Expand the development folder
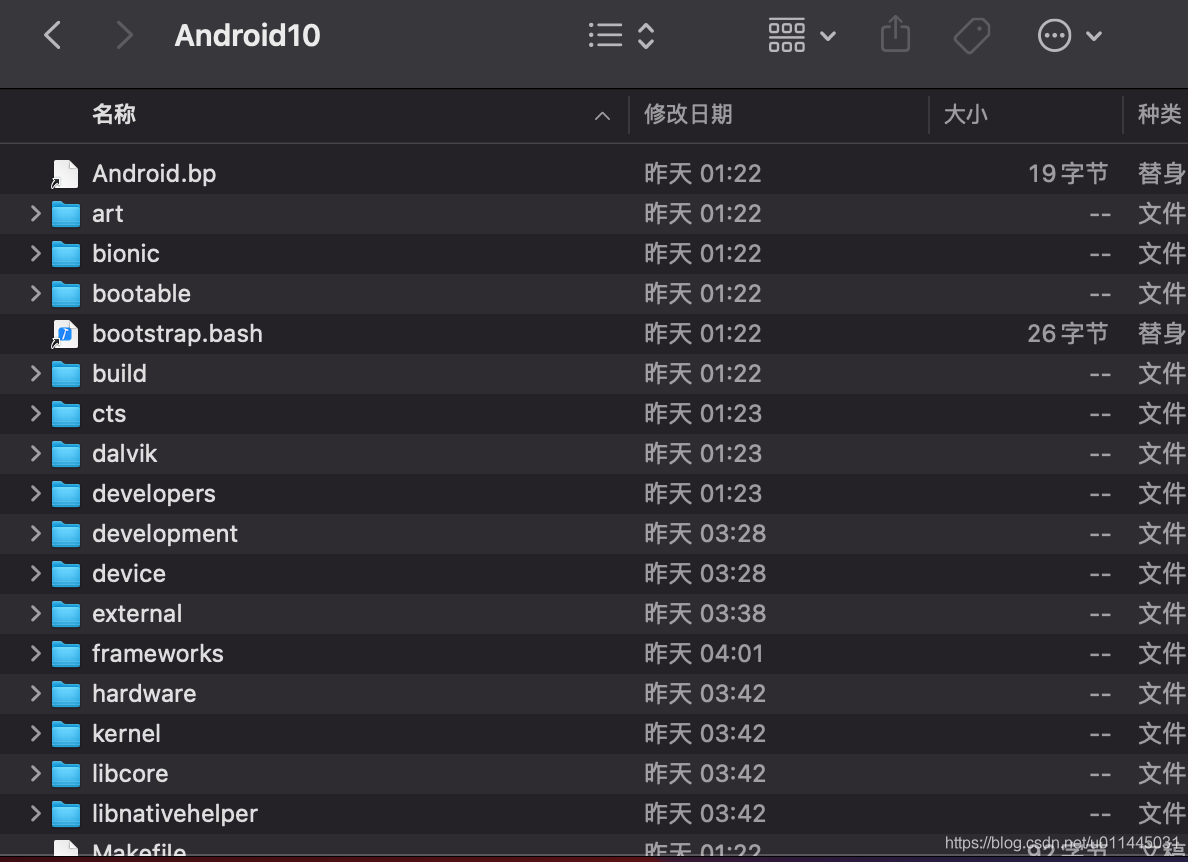The height and width of the screenshot is (862, 1188). pyautogui.click(x=36, y=533)
